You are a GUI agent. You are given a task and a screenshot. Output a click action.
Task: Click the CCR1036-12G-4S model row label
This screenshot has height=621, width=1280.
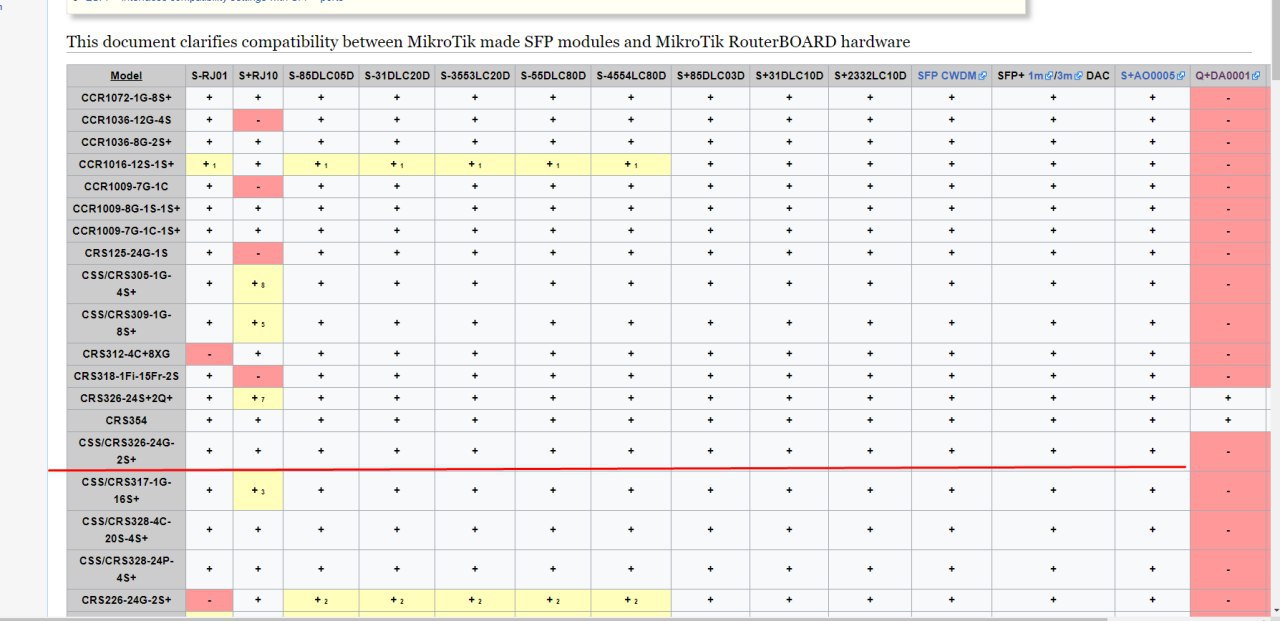(126, 120)
